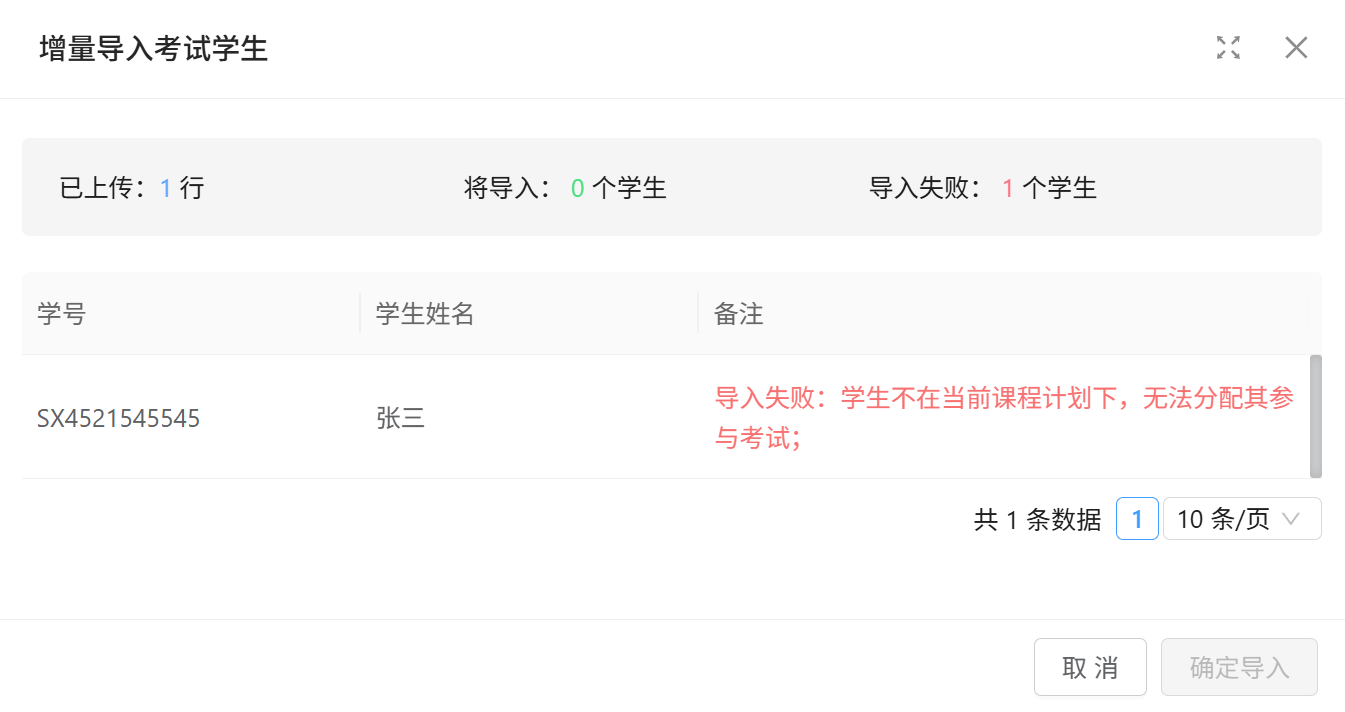Click the 共 1 条数据 total count
This screenshot has width=1345, height=712.
click(x=1037, y=520)
